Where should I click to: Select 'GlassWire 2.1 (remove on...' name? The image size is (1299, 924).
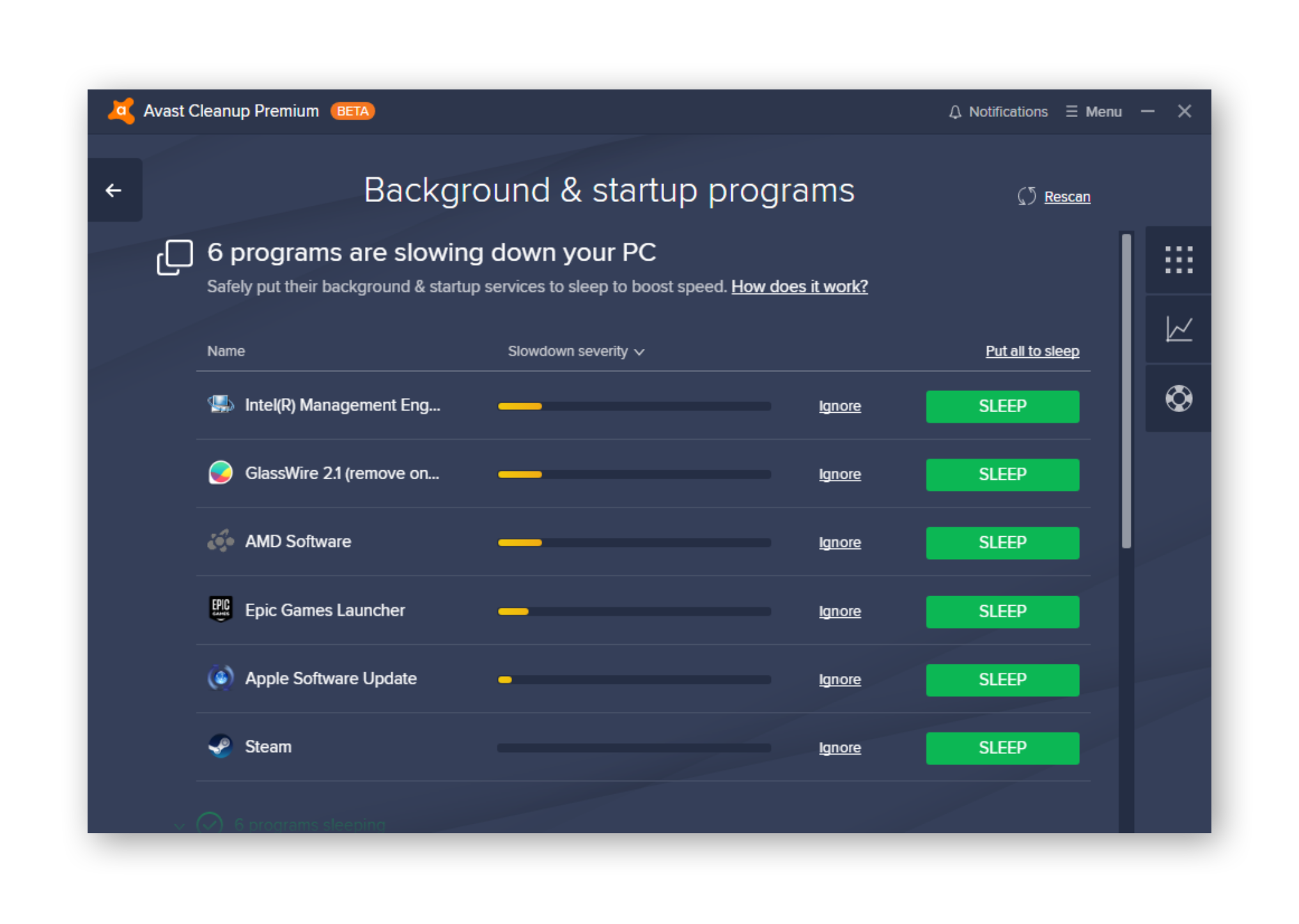point(342,474)
